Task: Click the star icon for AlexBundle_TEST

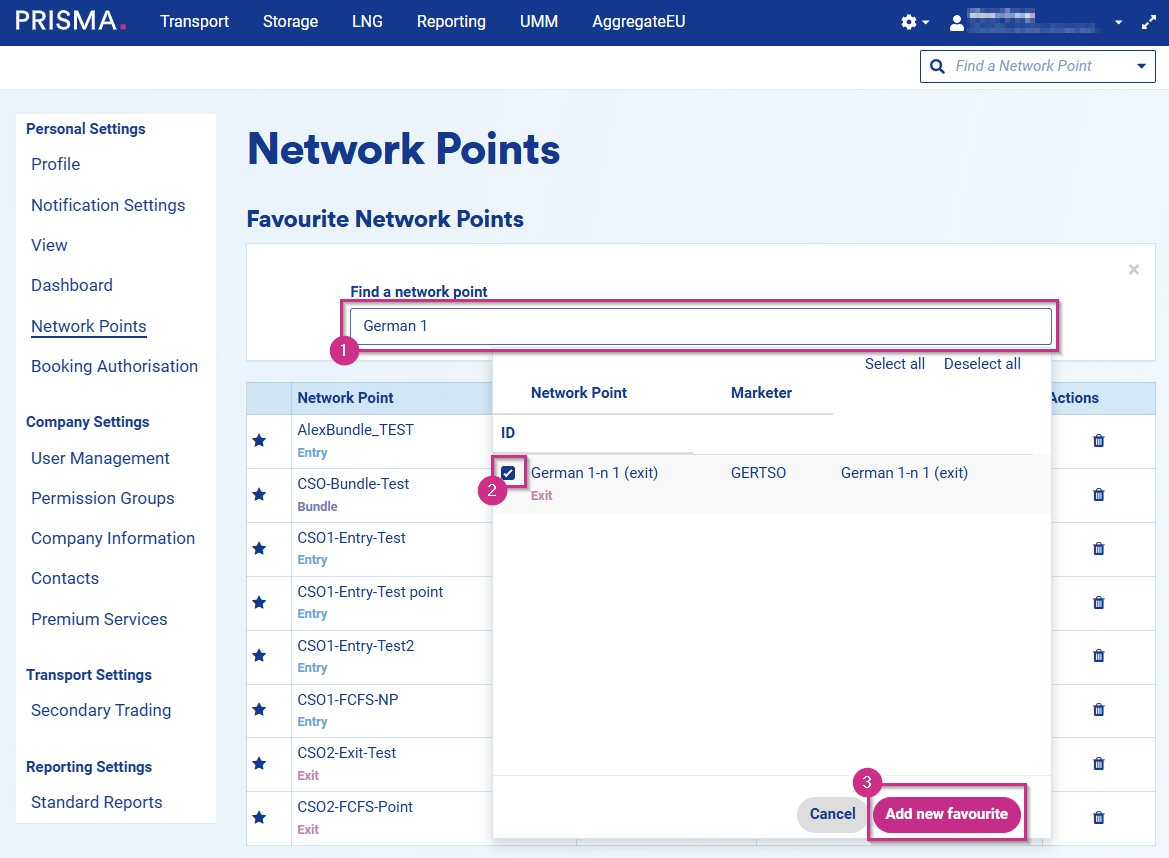Action: coord(259,441)
